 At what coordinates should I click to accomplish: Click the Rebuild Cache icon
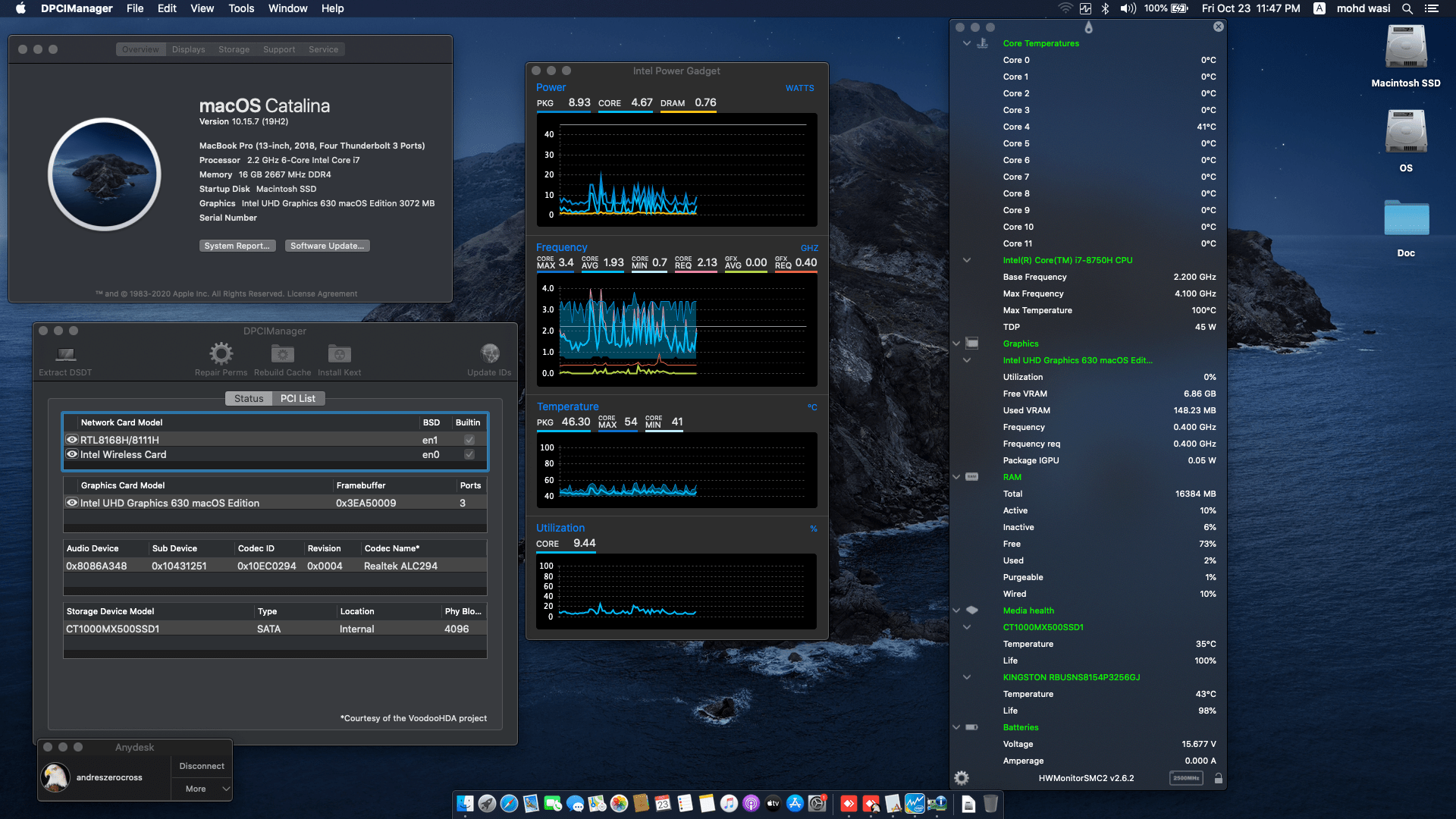(x=282, y=354)
